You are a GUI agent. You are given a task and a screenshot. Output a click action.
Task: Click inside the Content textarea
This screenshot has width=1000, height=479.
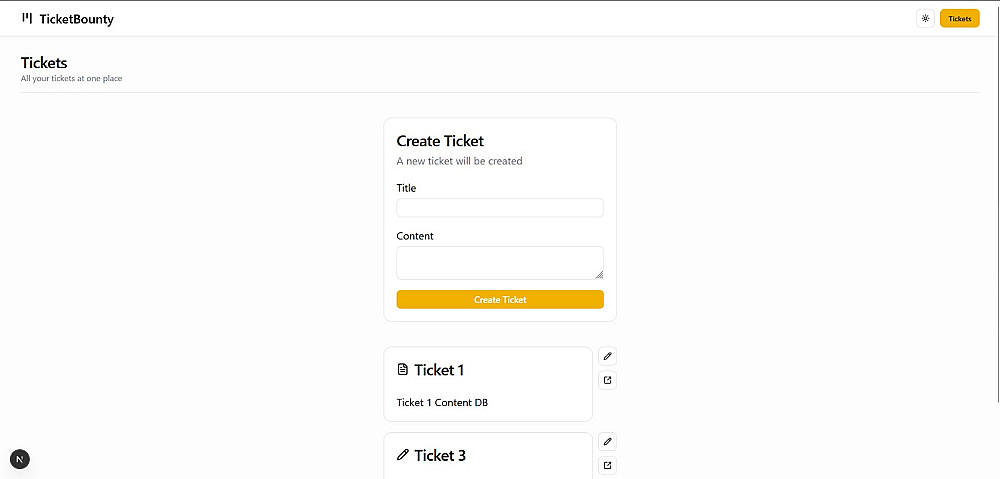pyautogui.click(x=500, y=262)
